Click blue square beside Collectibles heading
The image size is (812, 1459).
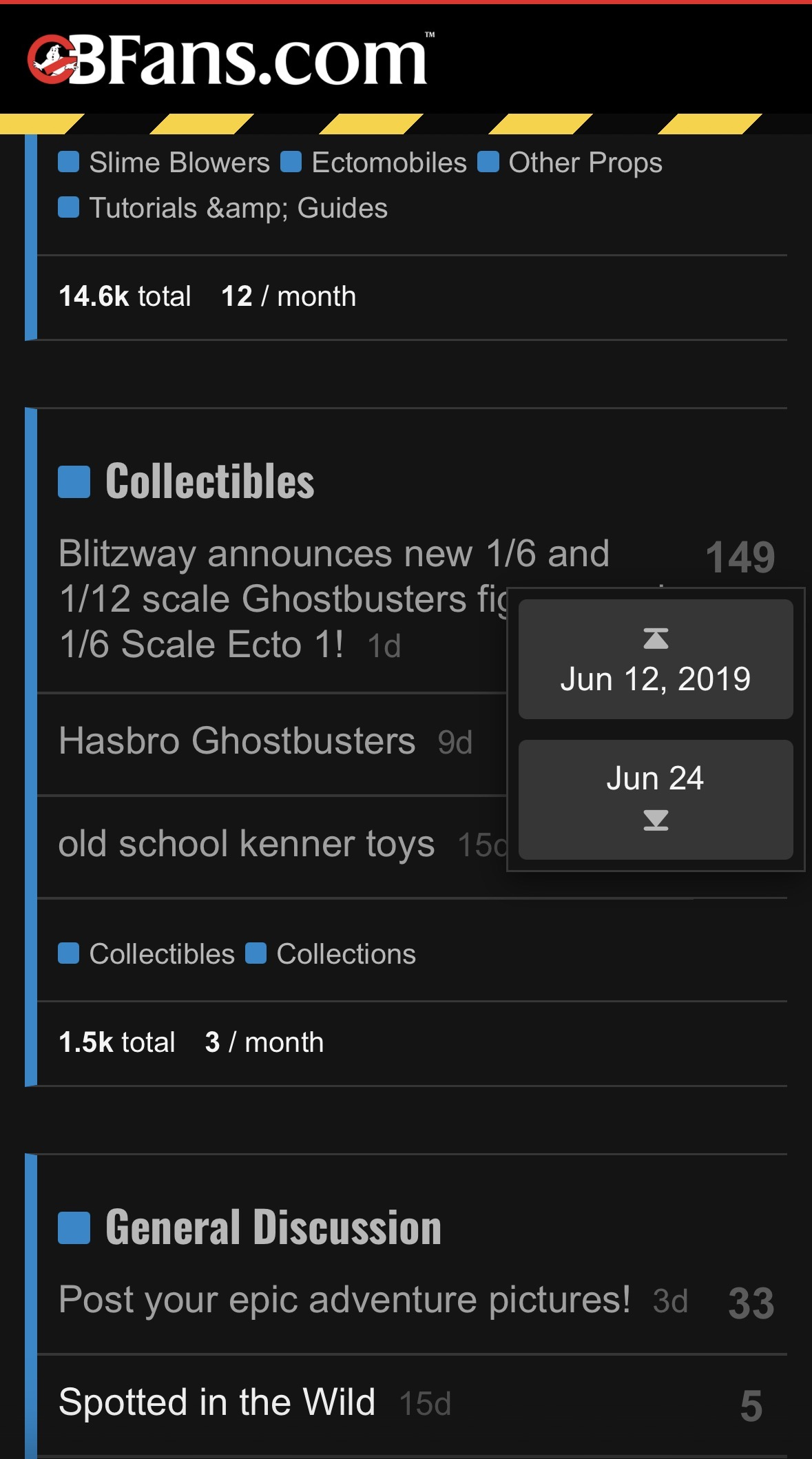pos(74,482)
